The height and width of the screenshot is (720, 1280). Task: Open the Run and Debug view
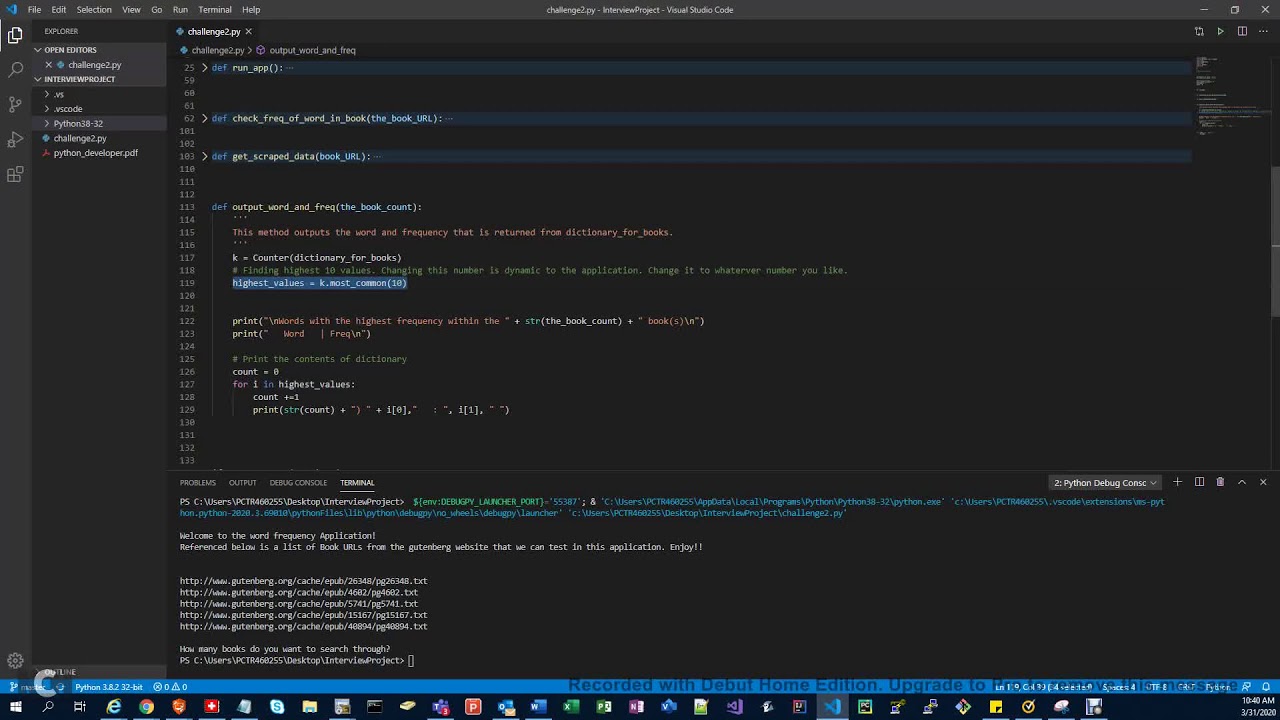click(15, 139)
